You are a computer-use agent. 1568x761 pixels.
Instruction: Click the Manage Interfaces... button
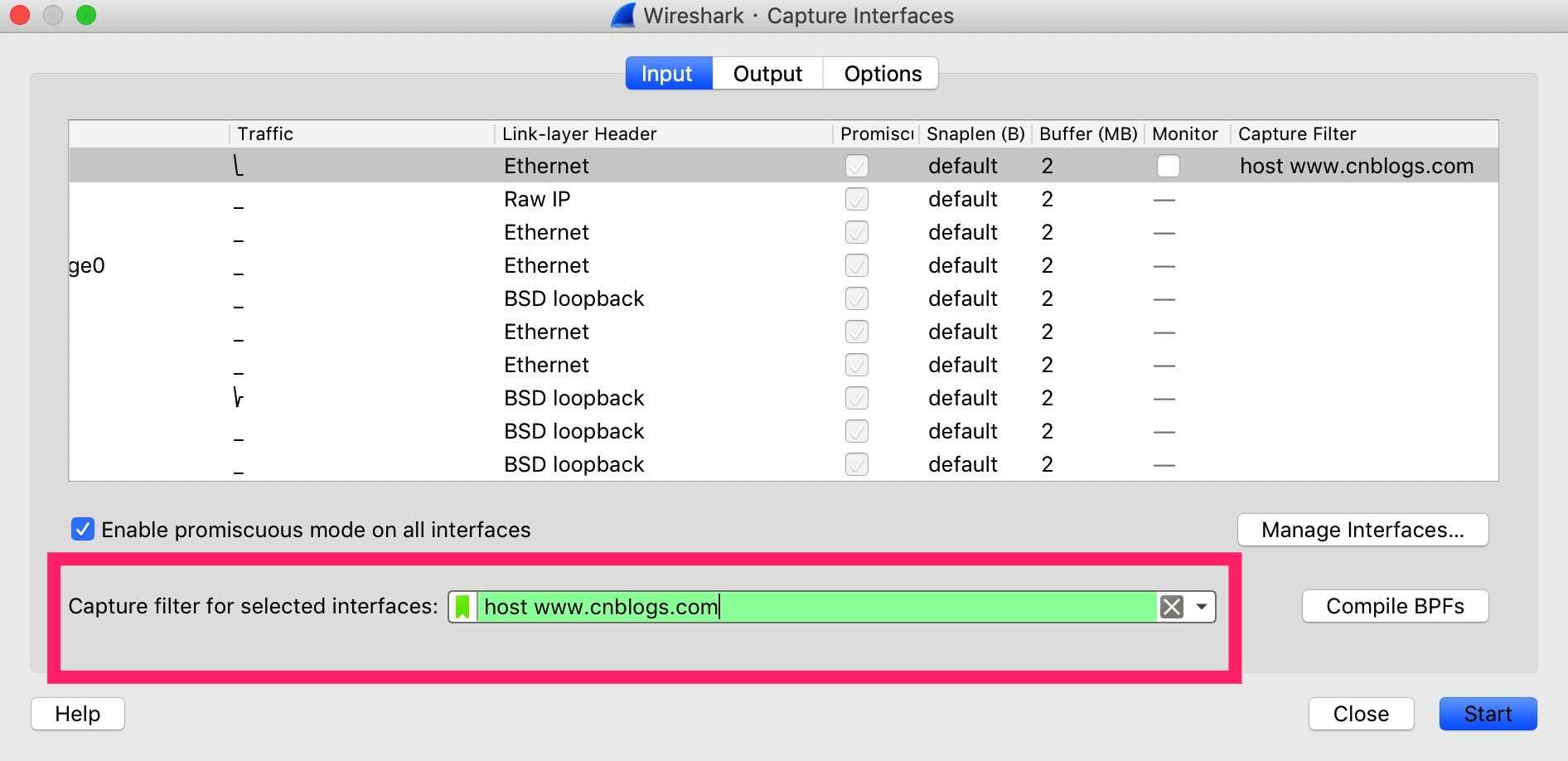[x=1362, y=530]
